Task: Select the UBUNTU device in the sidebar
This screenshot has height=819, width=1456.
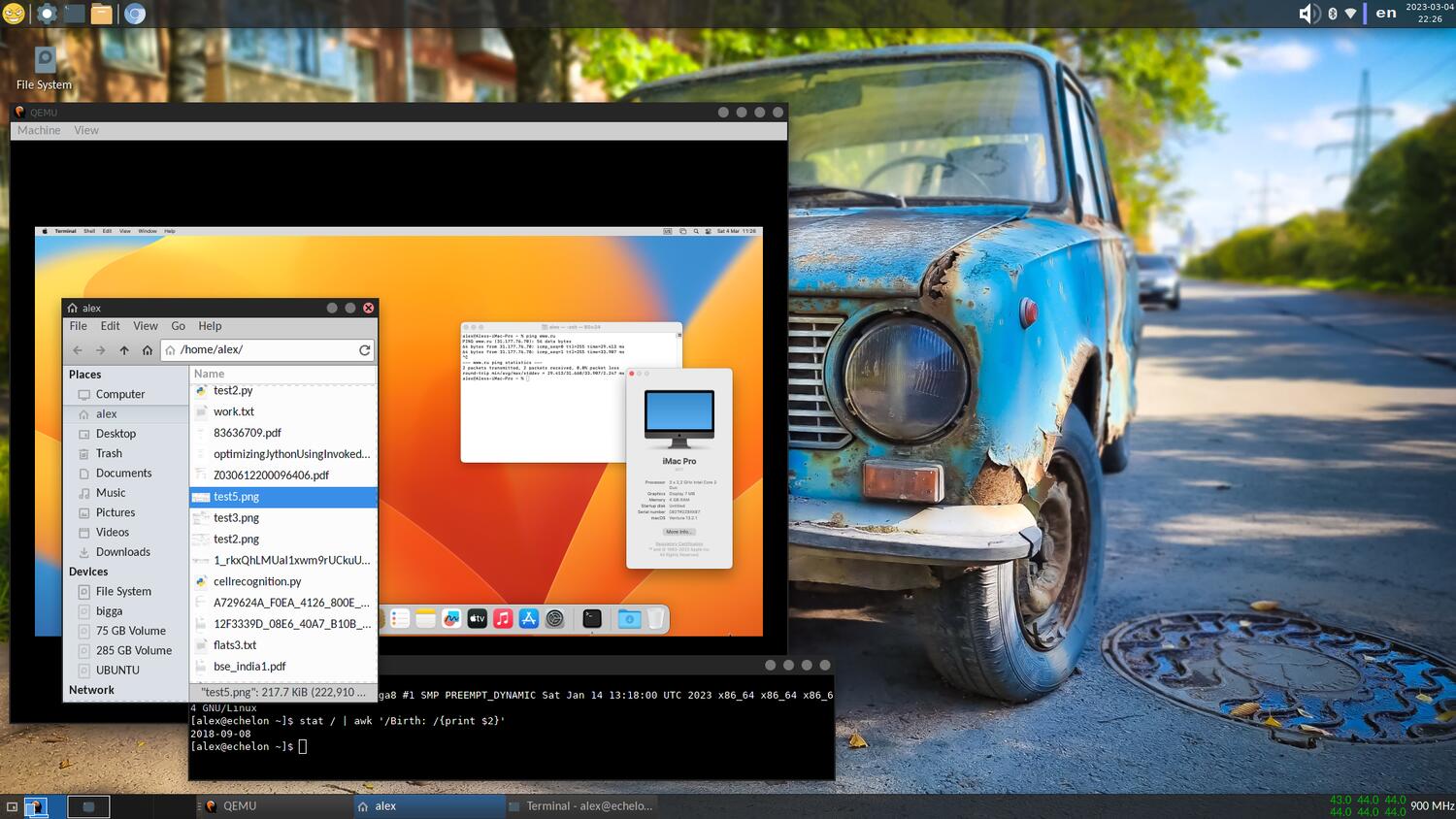Action: 126,671
